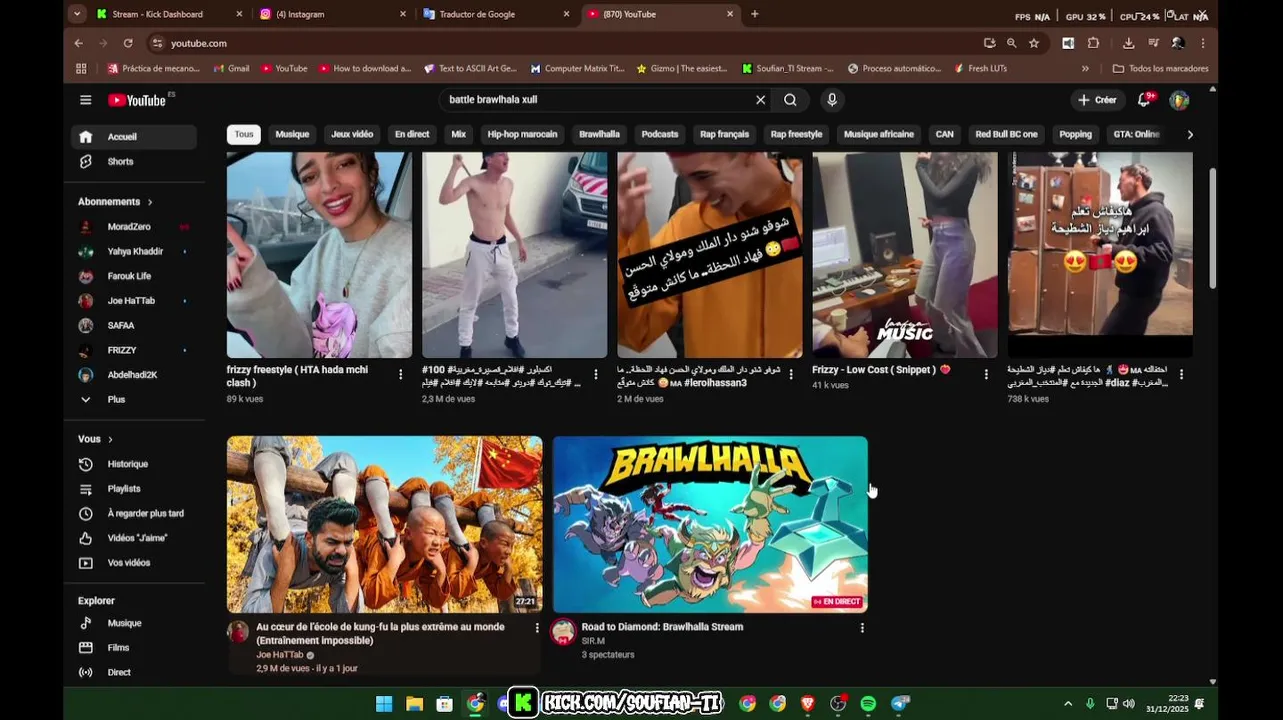Bookmark this page with the star icon
Viewport: 1283px width, 720px height.
1034,43
